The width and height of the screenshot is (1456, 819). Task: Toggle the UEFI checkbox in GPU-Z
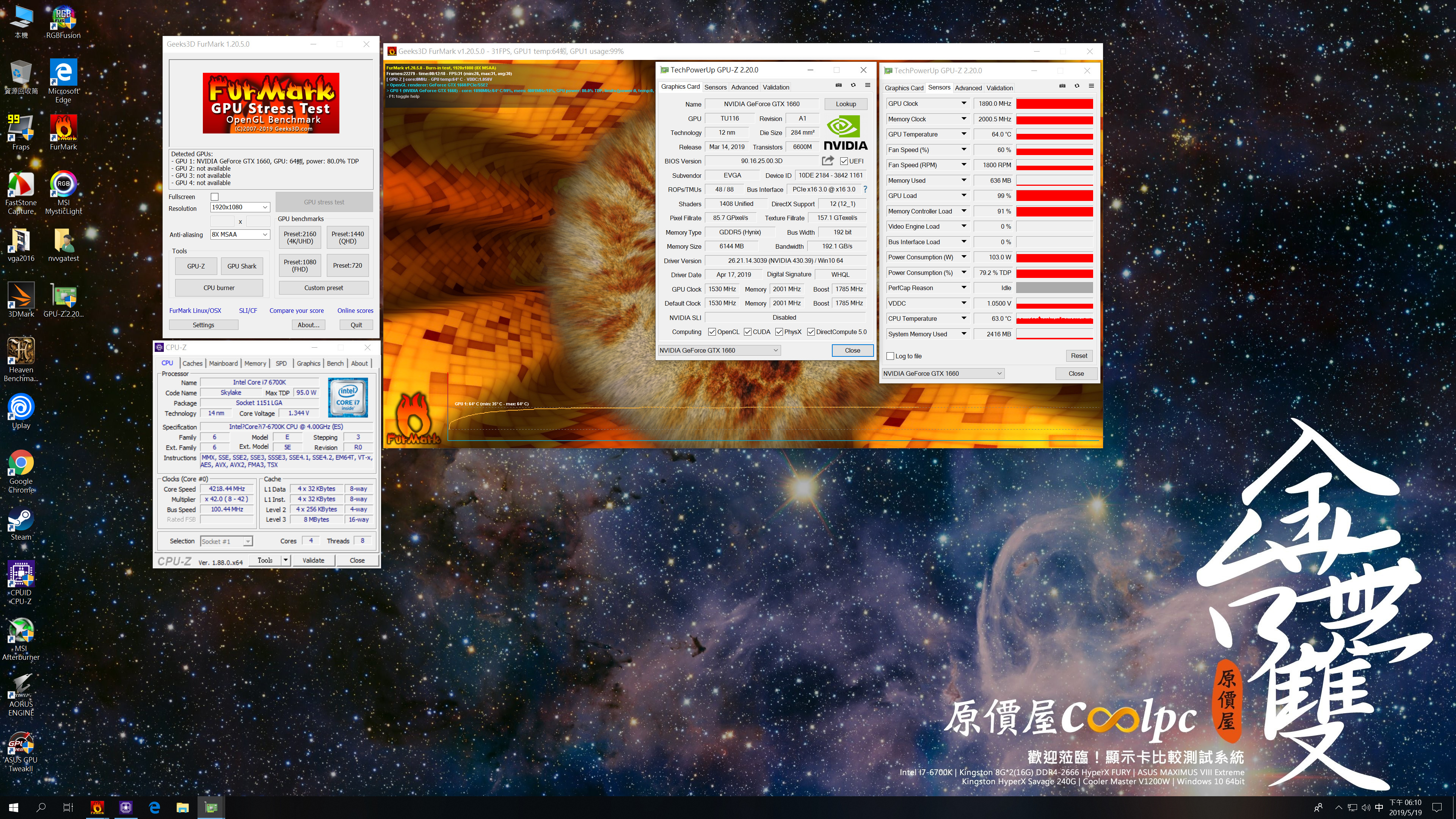843,161
